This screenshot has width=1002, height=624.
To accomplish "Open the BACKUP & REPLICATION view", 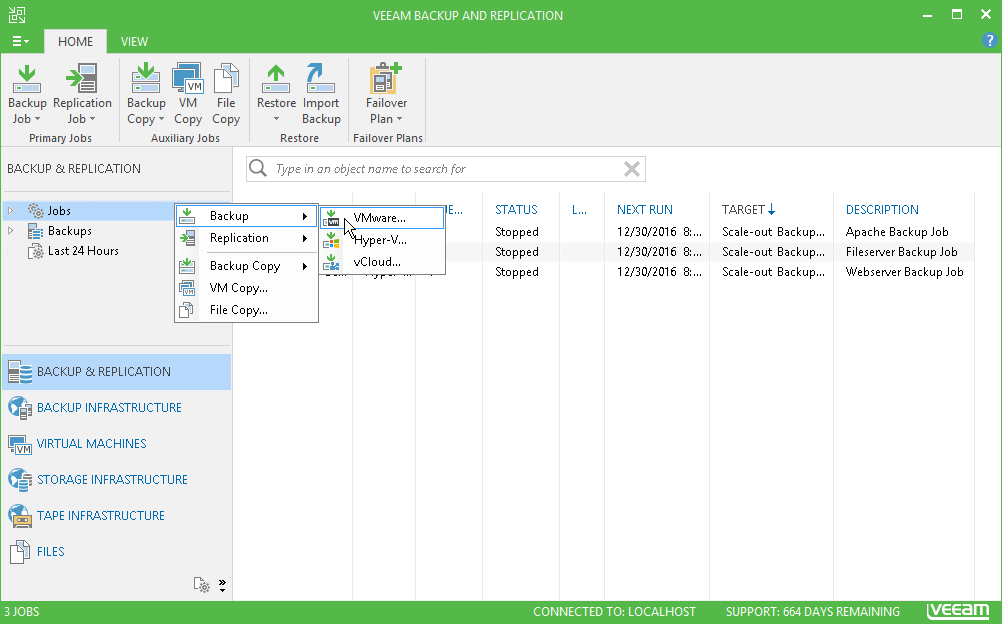I will click(x=116, y=372).
